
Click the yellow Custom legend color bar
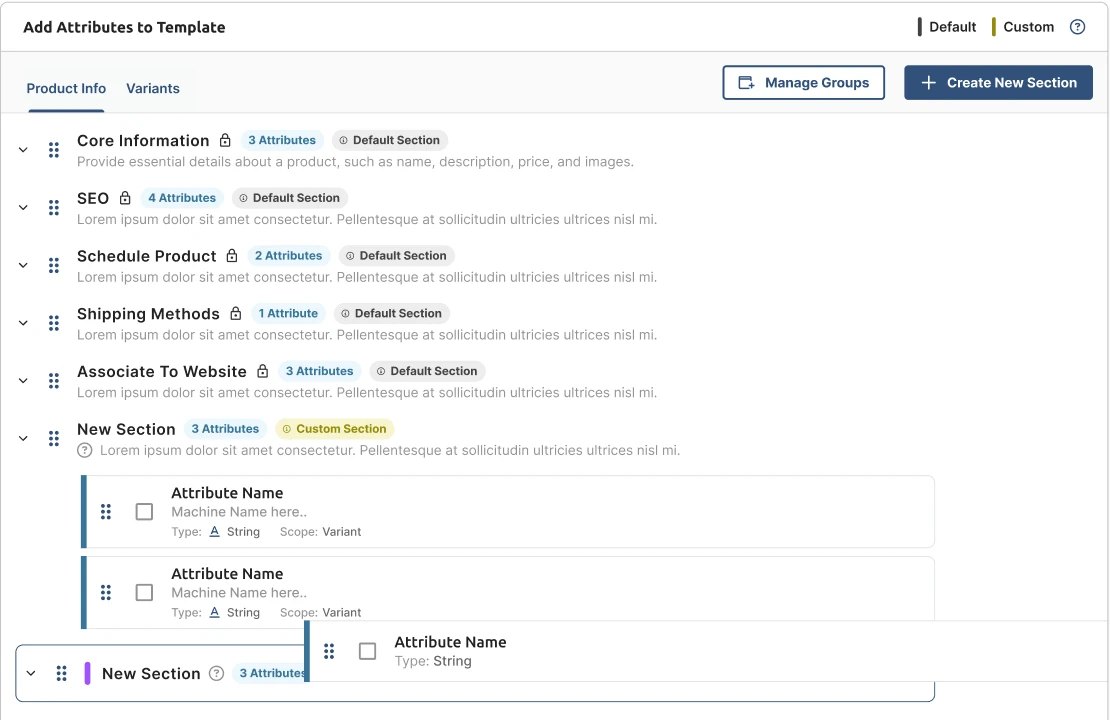(x=994, y=27)
